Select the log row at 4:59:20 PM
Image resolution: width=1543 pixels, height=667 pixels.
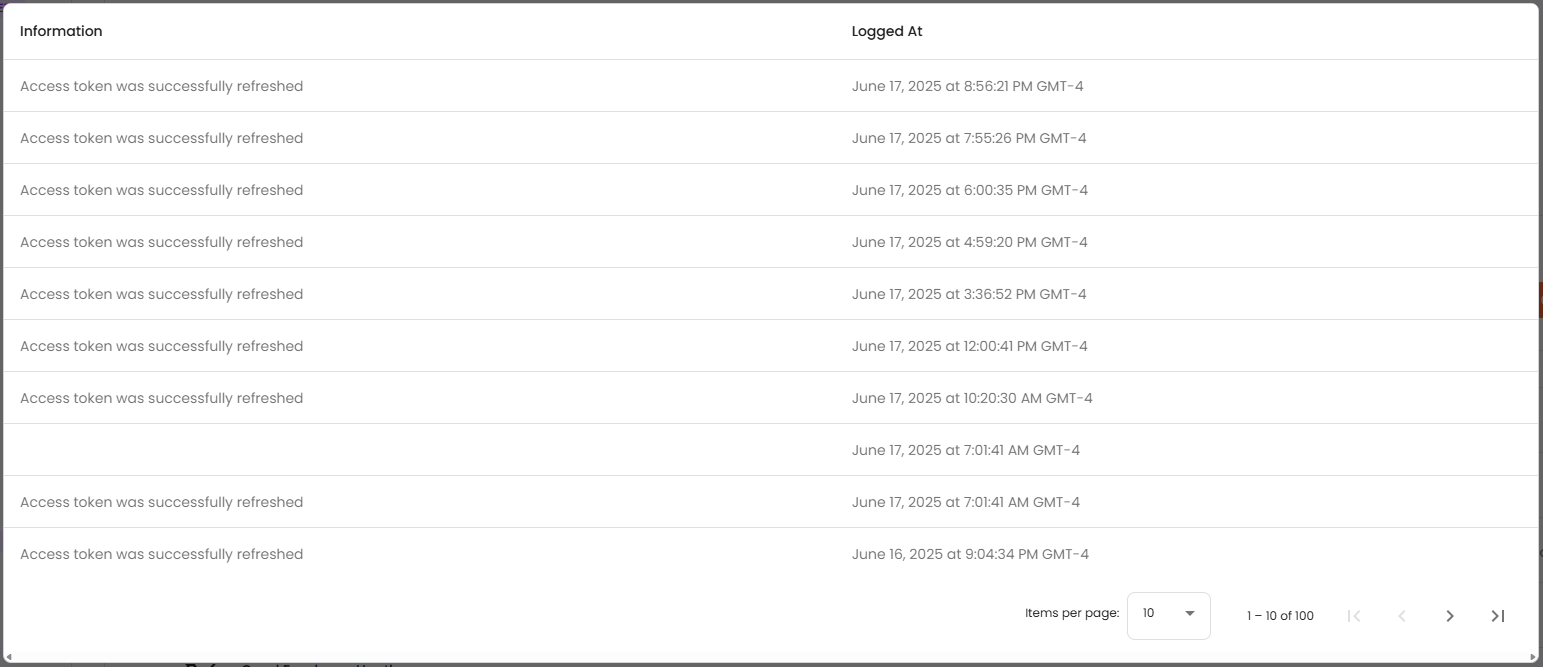[x=969, y=242]
